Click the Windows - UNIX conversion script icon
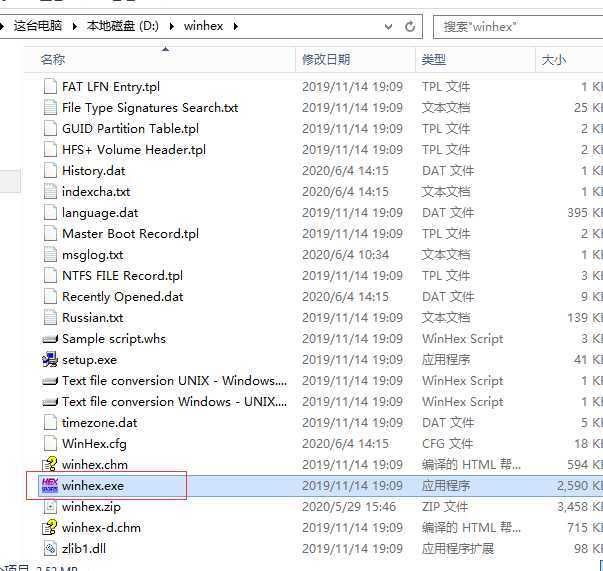603x571 pixels. 50,402
